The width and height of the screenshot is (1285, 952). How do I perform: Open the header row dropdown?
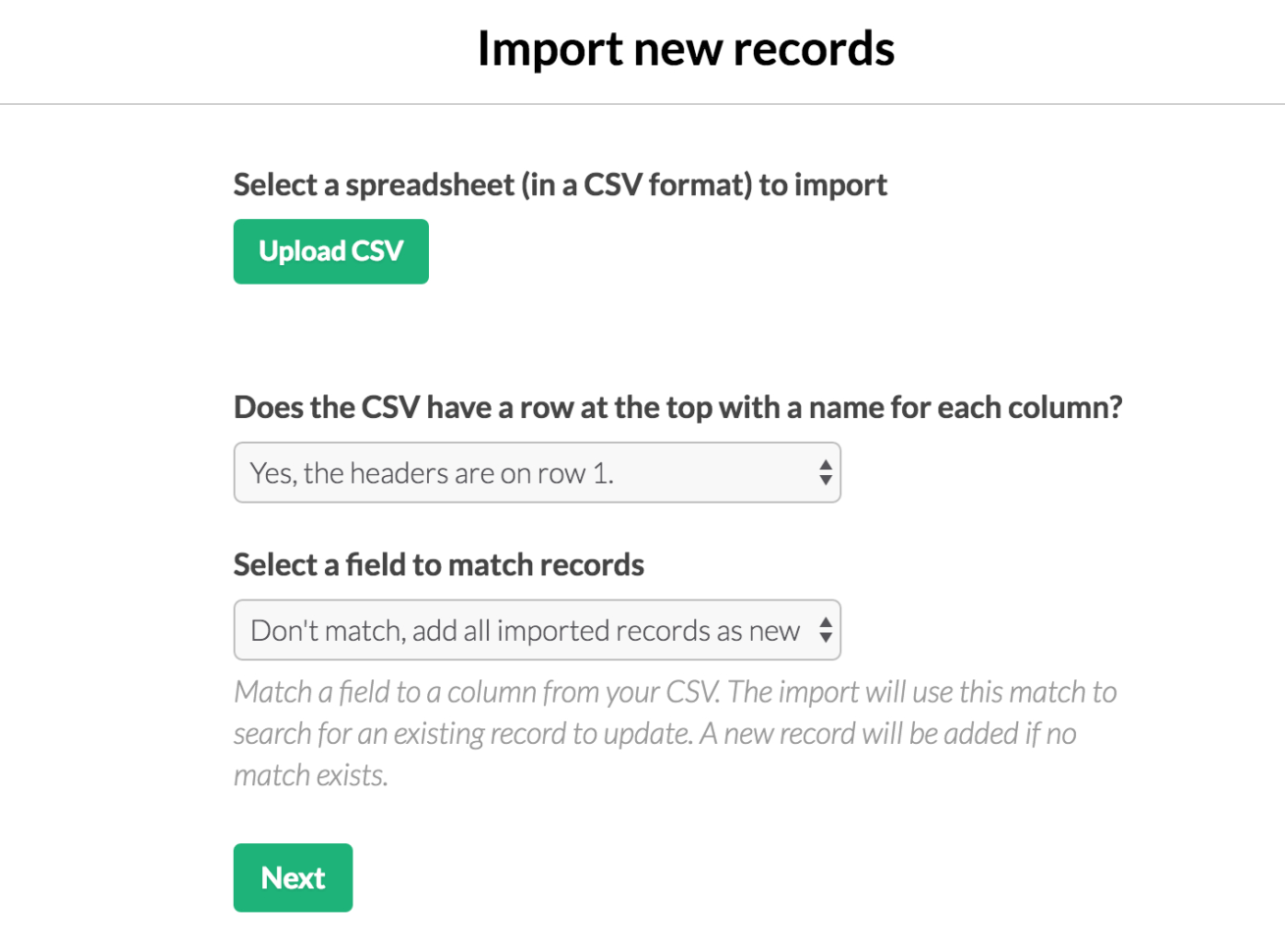point(537,473)
